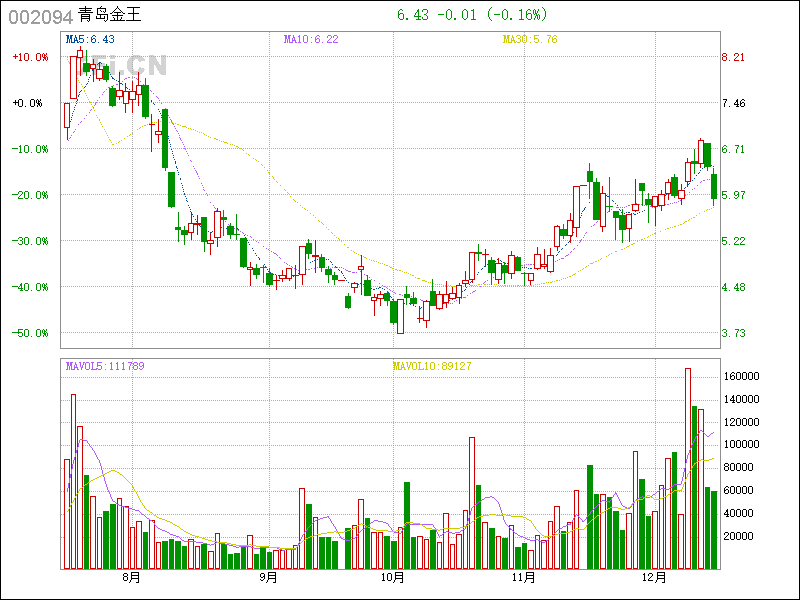Viewport: 800px width, 600px height.
Task: Click the (-0.16%) percent change value
Action: coord(517,15)
